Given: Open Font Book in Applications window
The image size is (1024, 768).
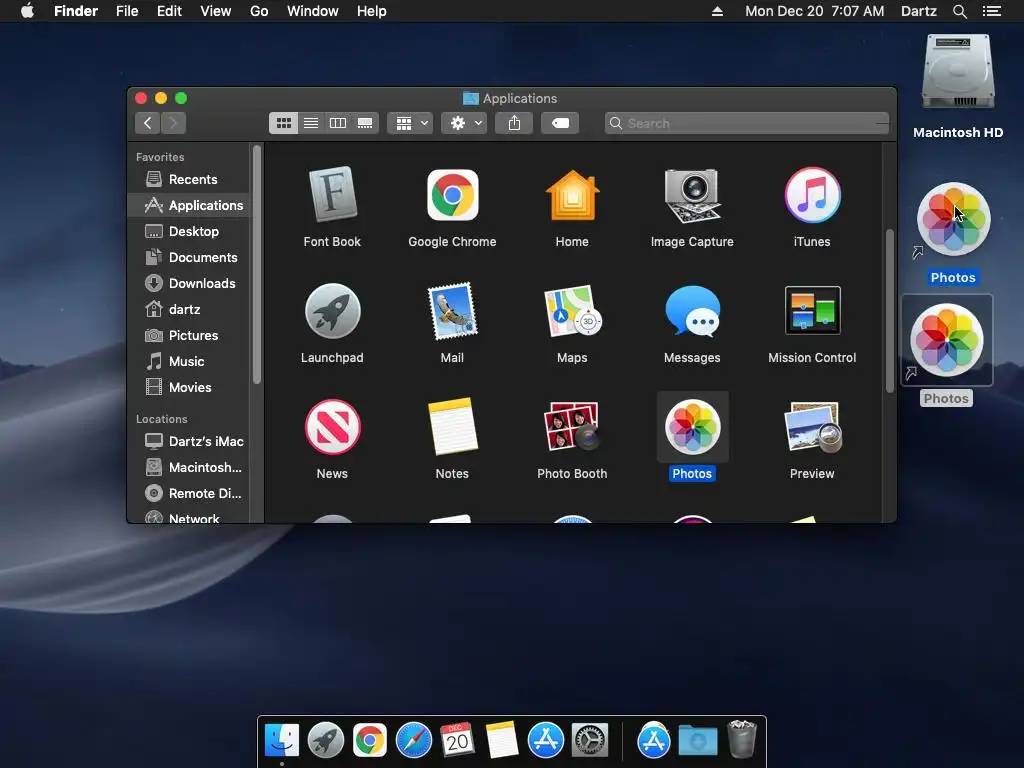Looking at the screenshot, I should click(x=332, y=195).
